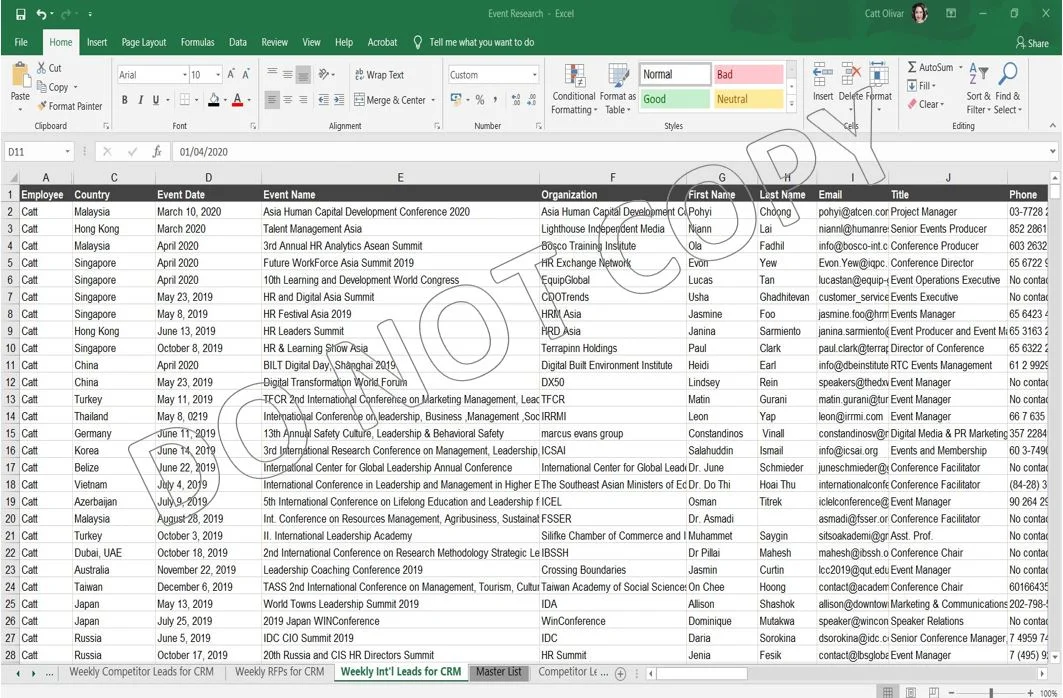
Task: Click the text Orientation icon
Action: tap(324, 75)
